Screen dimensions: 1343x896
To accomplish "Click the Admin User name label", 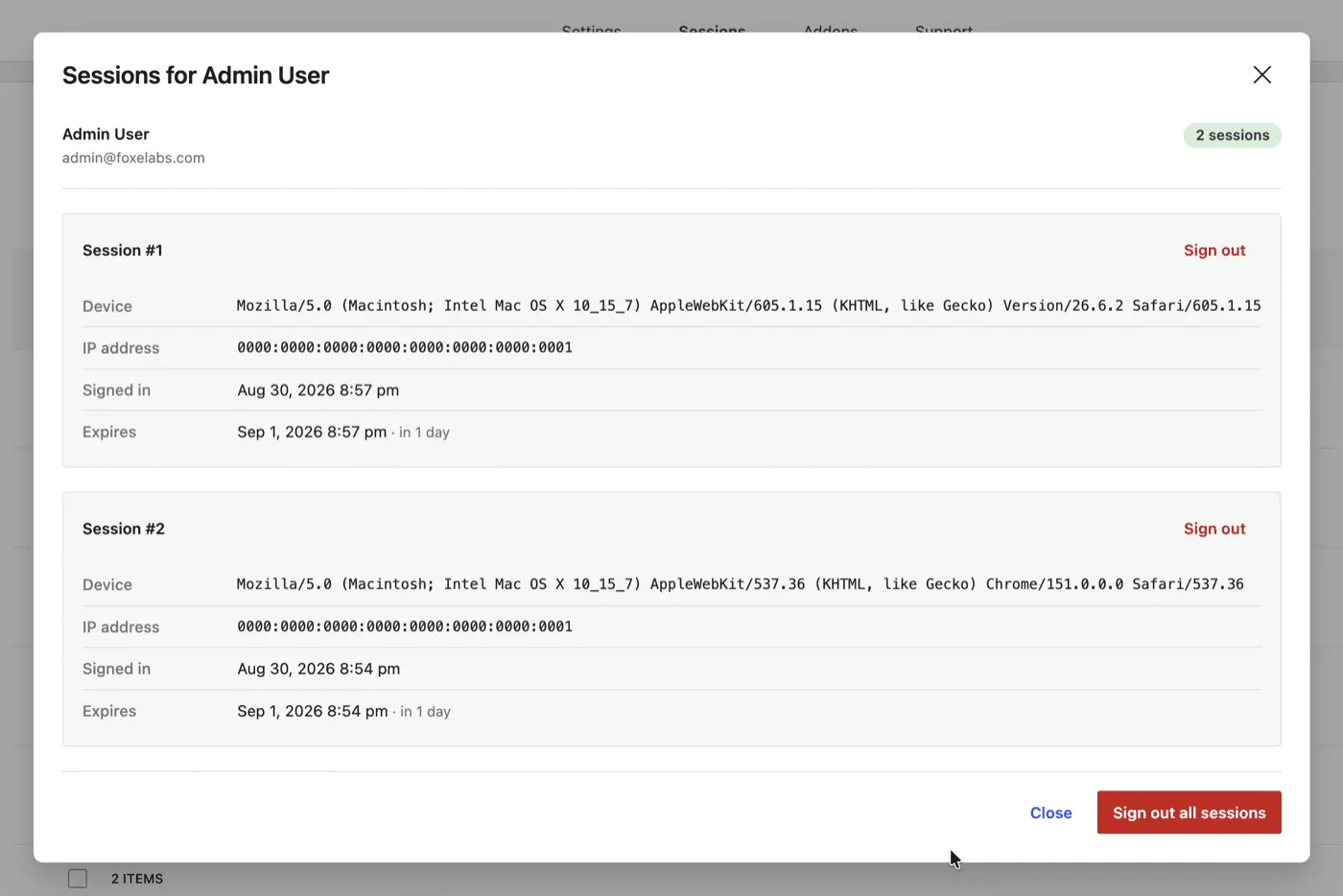I will (x=106, y=134).
